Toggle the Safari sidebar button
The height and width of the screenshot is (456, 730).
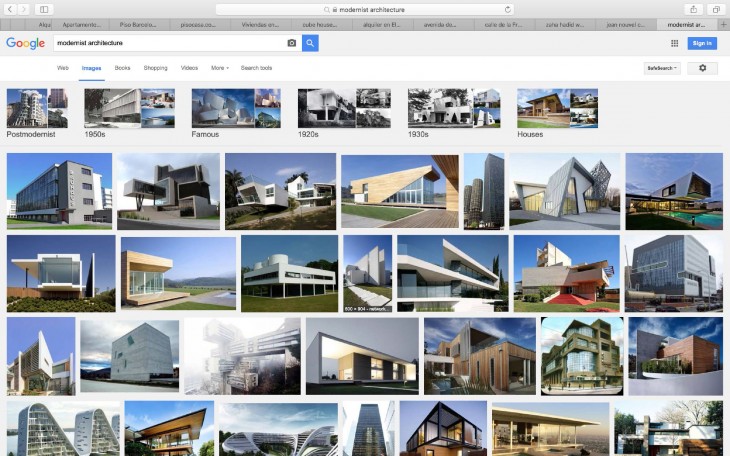44,9
